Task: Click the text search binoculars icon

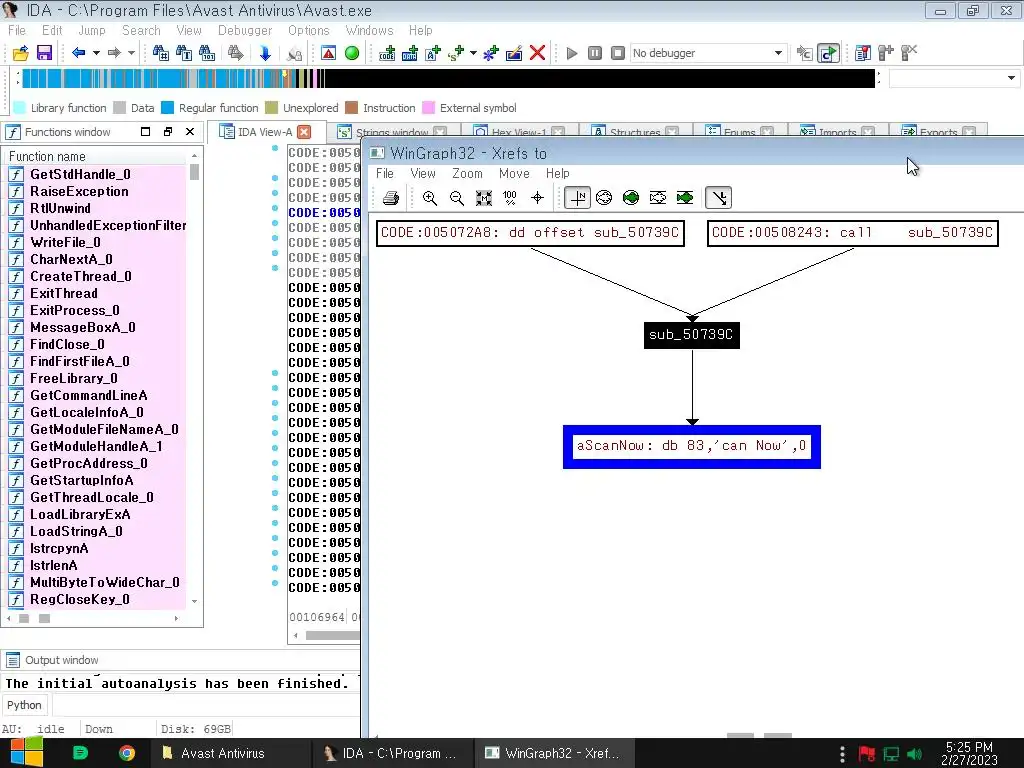Action: click(x=184, y=53)
